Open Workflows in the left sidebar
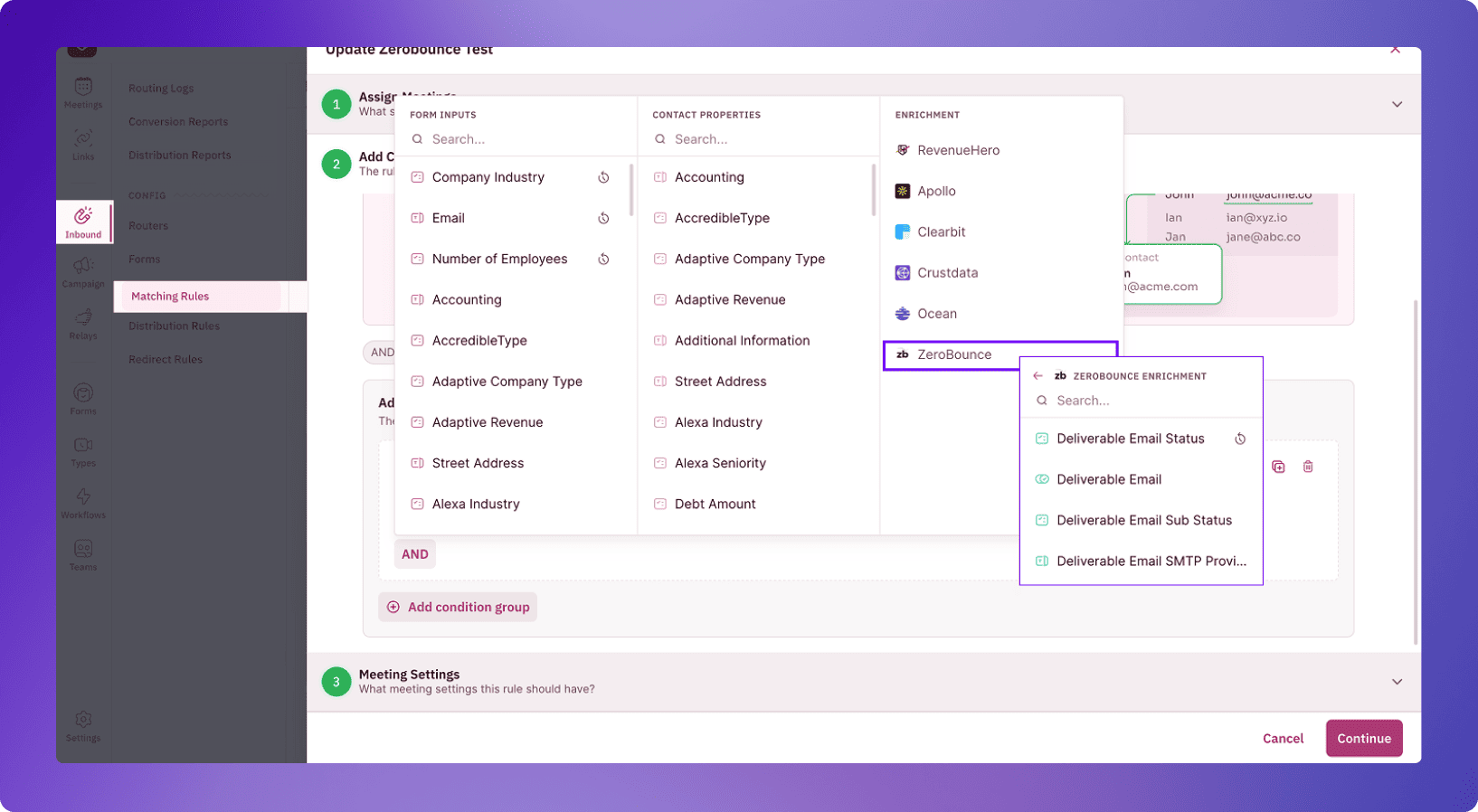This screenshot has height=812, width=1478. (83, 503)
